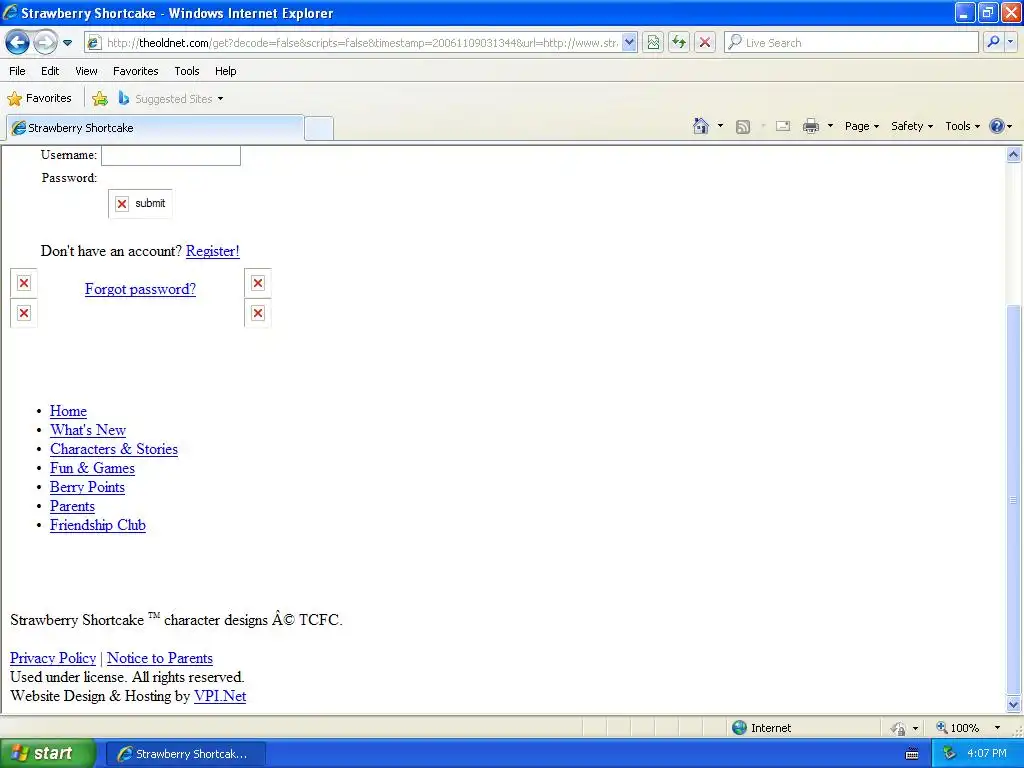The height and width of the screenshot is (768, 1024).
Task: Click the Print icon
Action: (x=811, y=126)
